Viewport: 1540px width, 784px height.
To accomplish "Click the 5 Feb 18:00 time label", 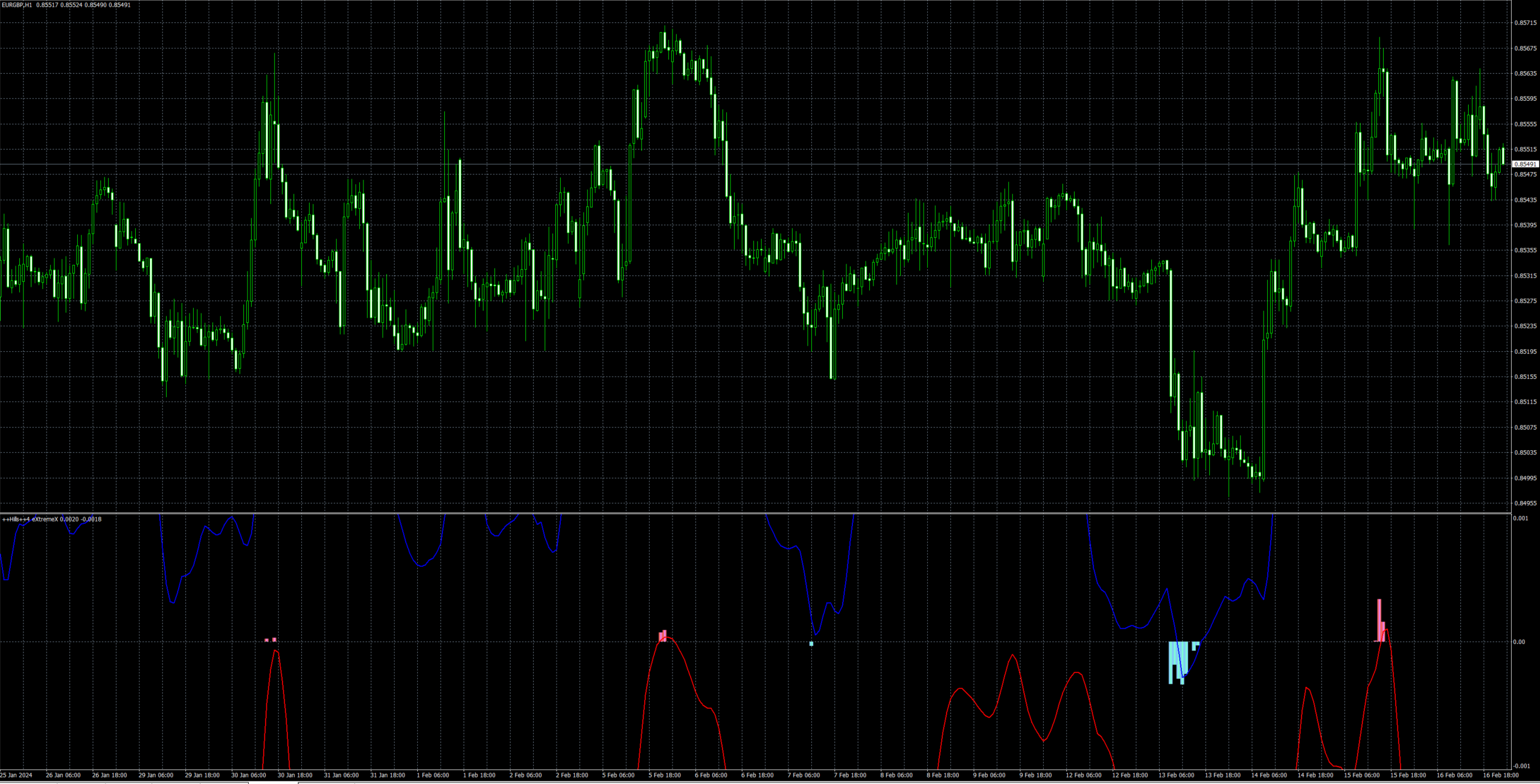I will [x=664, y=775].
